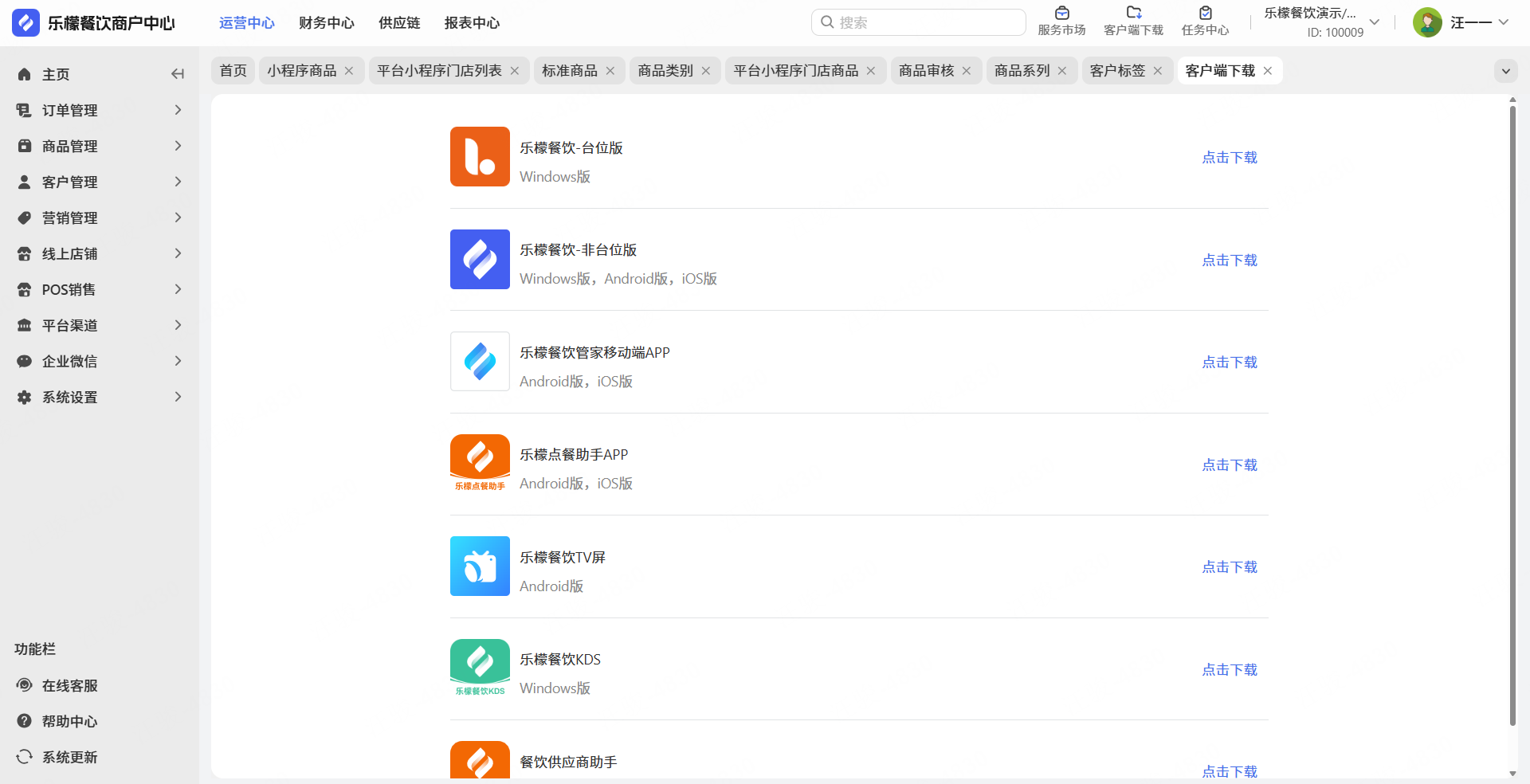Switch to 财务中心 top menu
The image size is (1530, 784).
tap(327, 23)
